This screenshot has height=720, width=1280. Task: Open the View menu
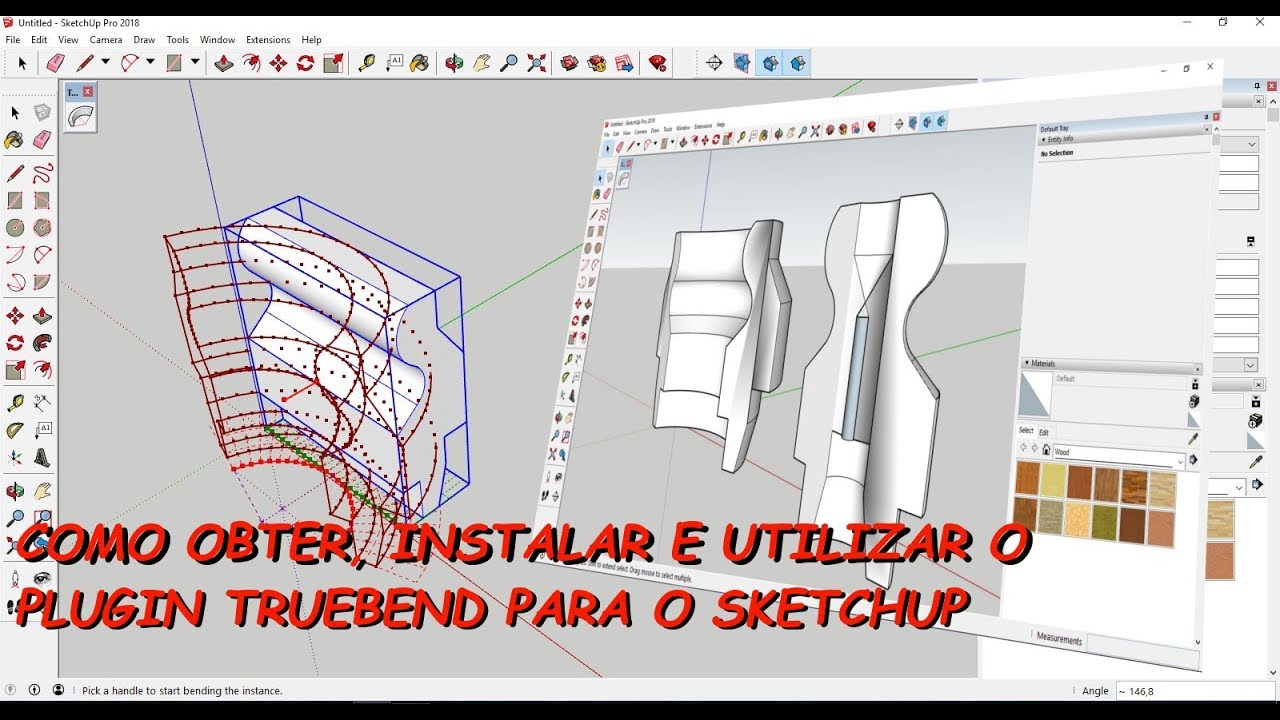pyautogui.click(x=68, y=40)
